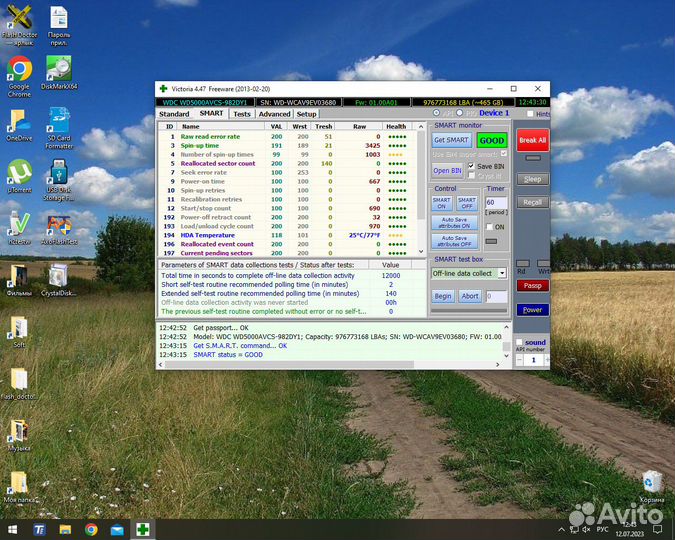The image size is (675, 540).
Task: Enable the Timer ON checkbox
Action: [x=489, y=227]
